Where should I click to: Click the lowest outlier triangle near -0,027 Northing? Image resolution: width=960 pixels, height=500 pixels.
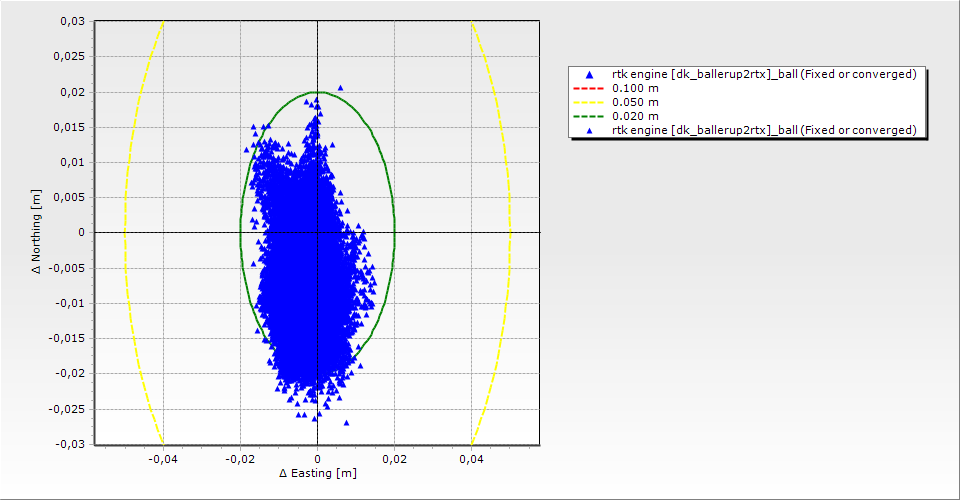347,422
